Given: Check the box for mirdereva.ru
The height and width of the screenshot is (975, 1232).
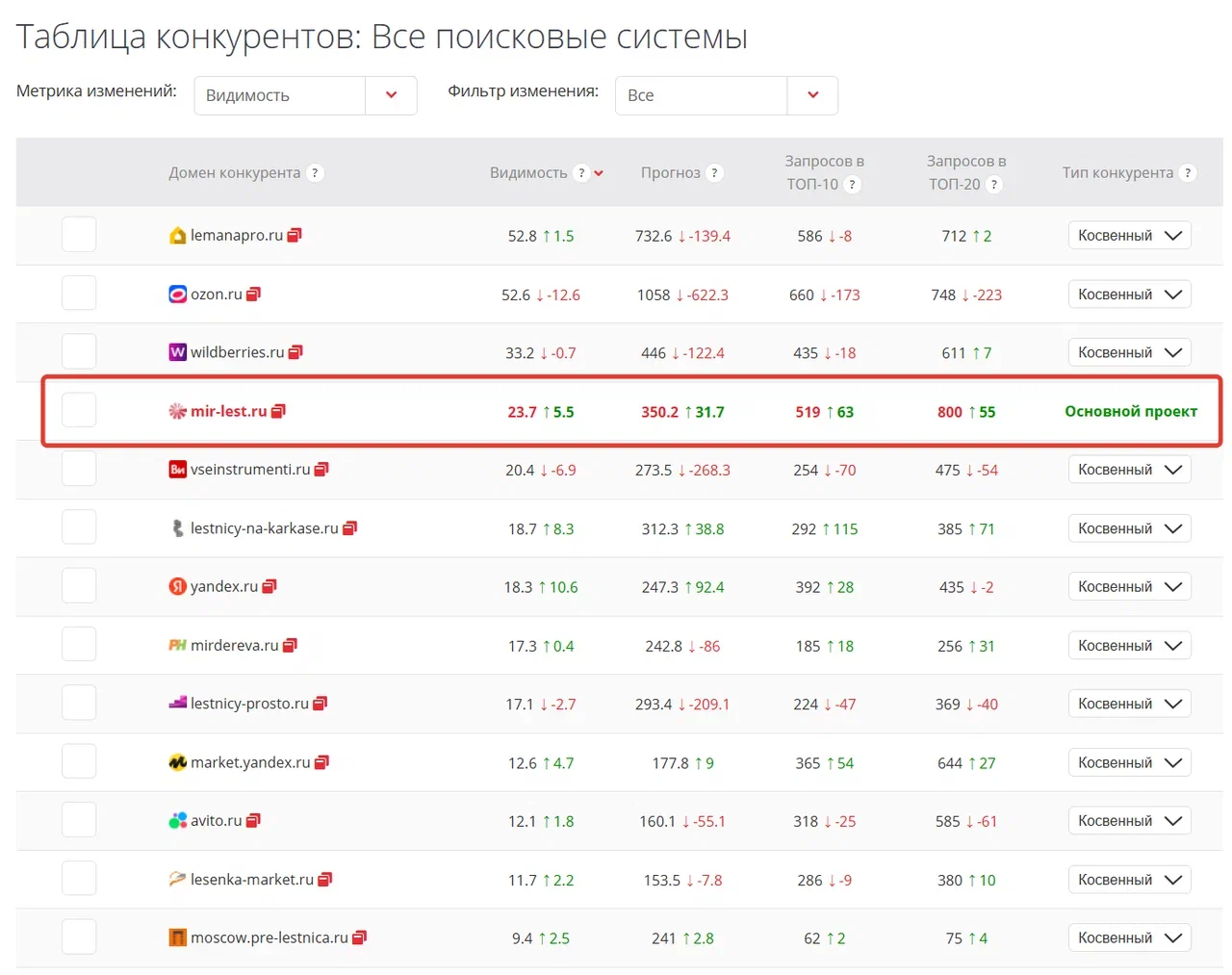Looking at the screenshot, I should tap(79, 644).
